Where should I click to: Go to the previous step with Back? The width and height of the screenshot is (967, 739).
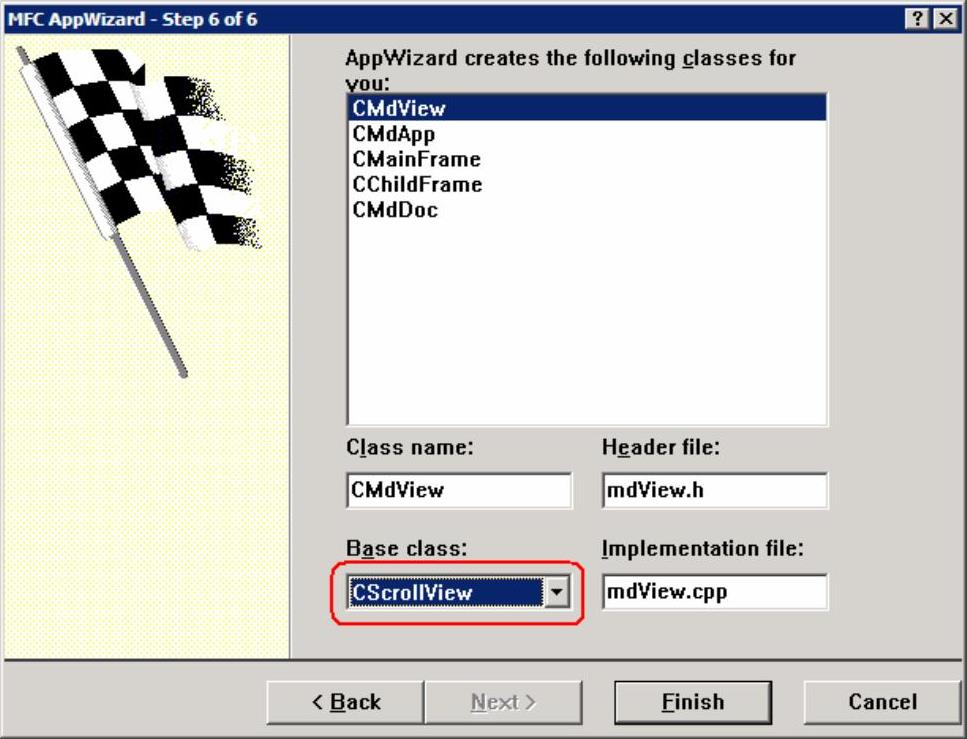[x=345, y=702]
